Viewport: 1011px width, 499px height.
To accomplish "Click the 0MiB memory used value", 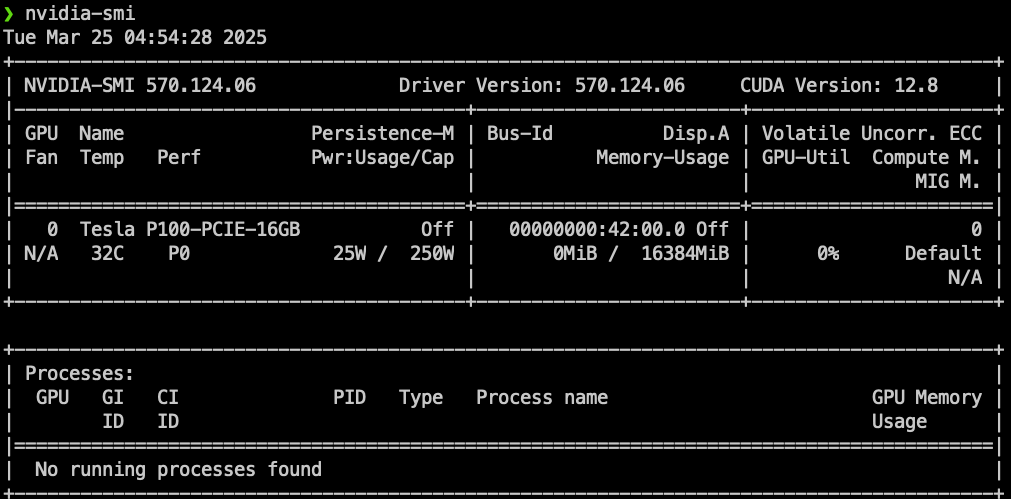I will click(x=575, y=254).
